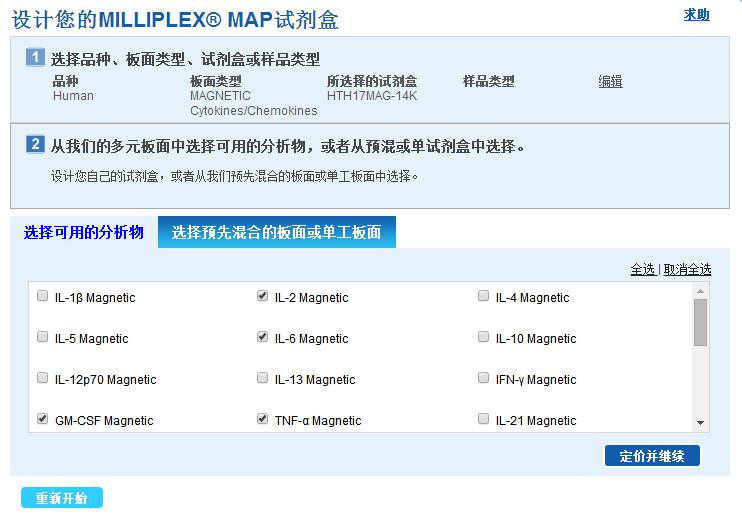Image resolution: width=742 pixels, height=515 pixels.
Task: Click the IFN-γ Magnetic label
Action: [536, 380]
